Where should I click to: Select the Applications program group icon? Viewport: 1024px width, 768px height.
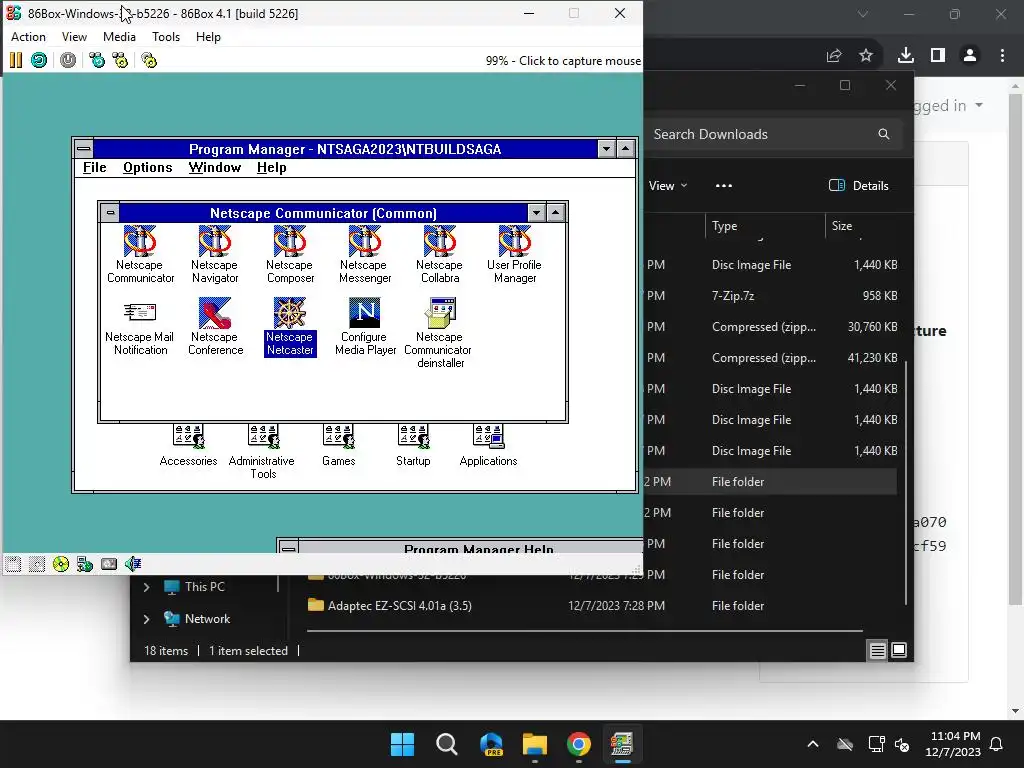tap(488, 445)
